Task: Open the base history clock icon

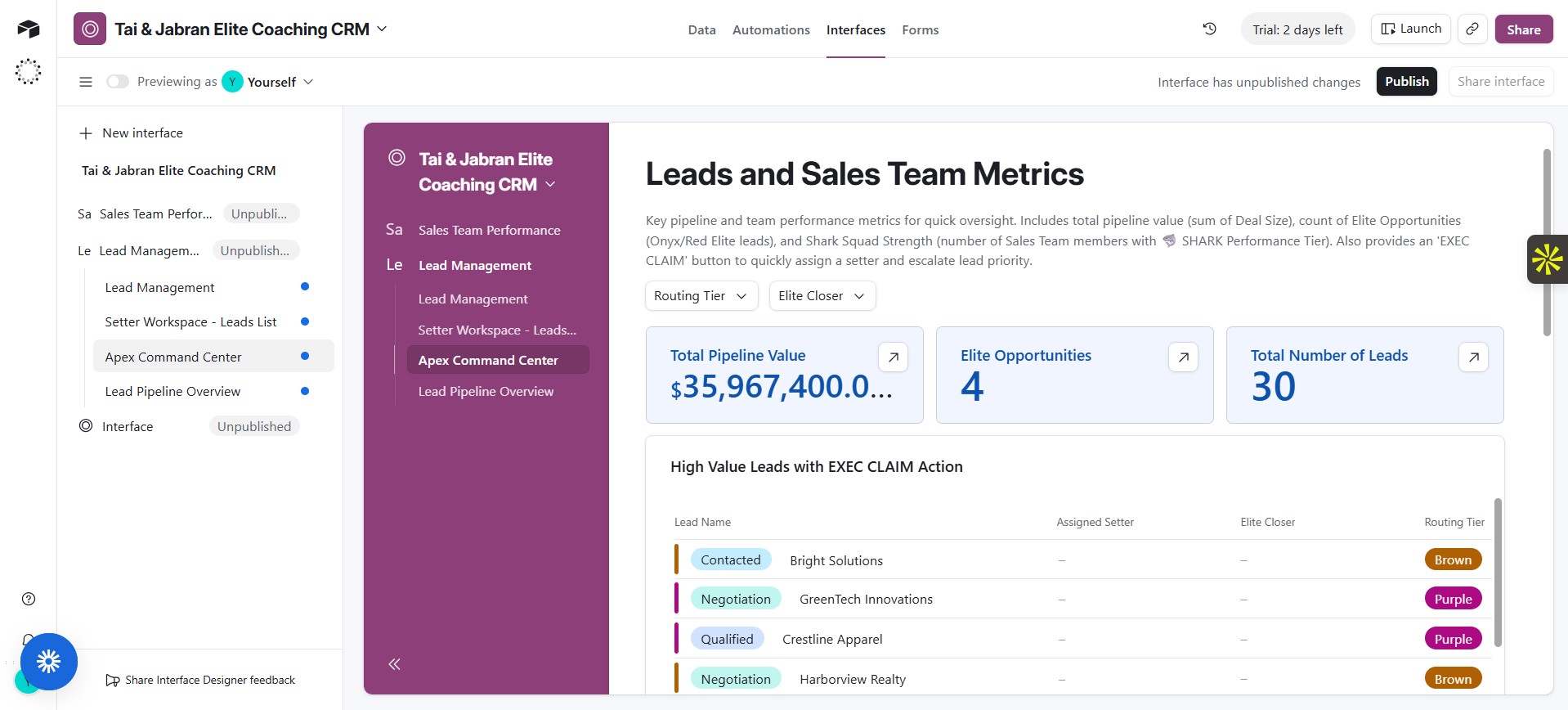Action: (x=1210, y=29)
